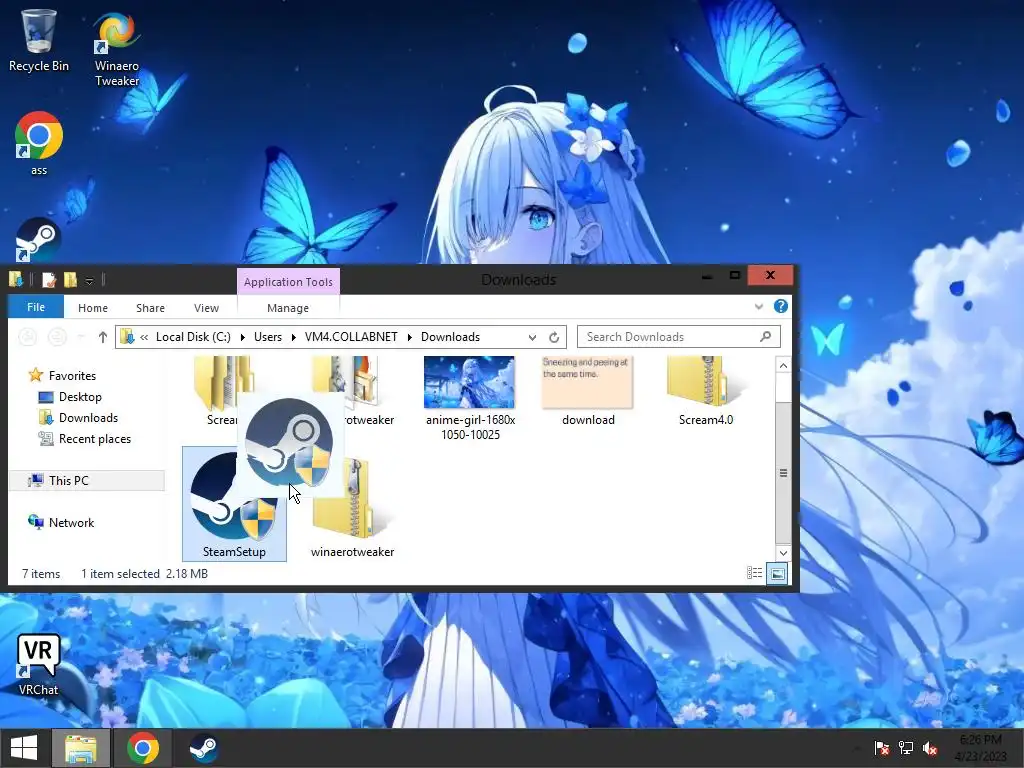This screenshot has height=768, width=1024.
Task: Open the Chrome shortcut labeled ass
Action: pyautogui.click(x=39, y=144)
